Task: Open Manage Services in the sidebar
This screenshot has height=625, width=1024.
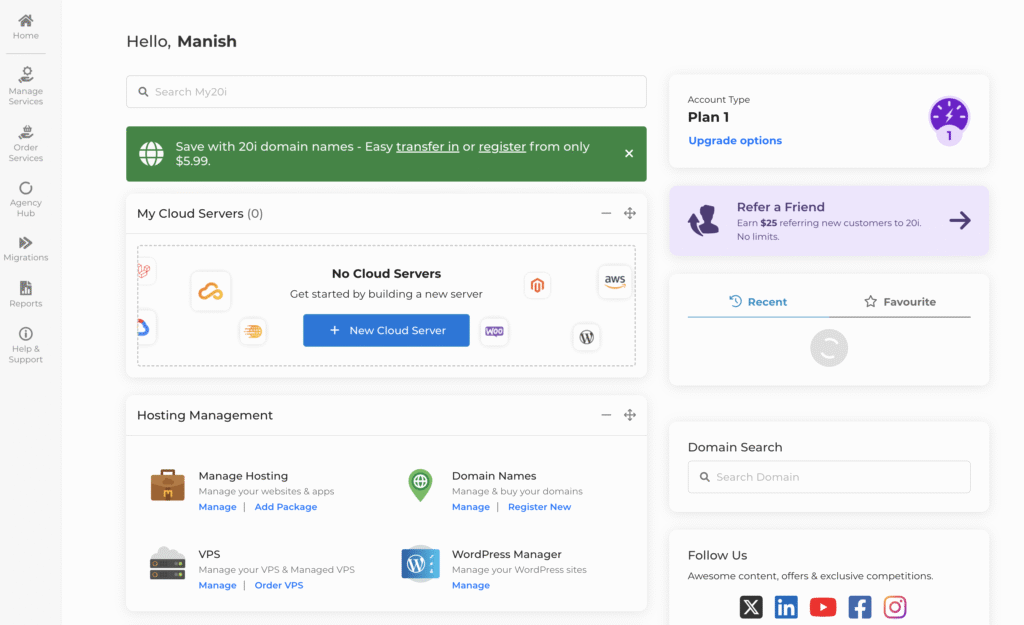Action: (26, 84)
